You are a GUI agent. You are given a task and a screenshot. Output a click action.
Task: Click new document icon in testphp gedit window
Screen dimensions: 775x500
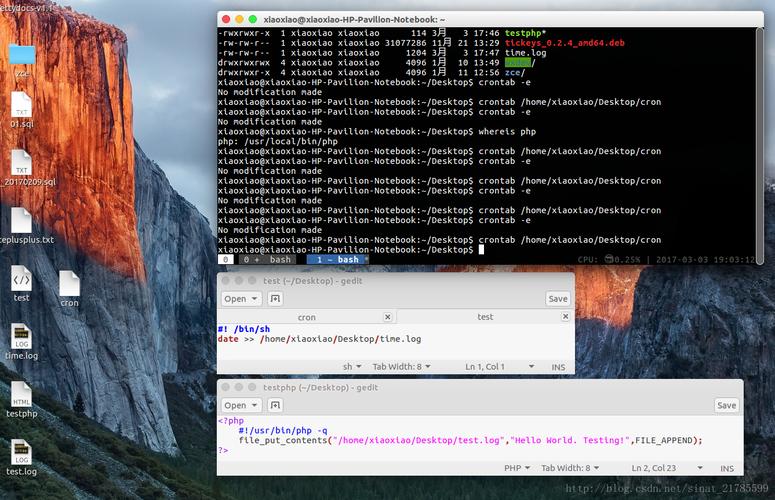tap(275, 405)
